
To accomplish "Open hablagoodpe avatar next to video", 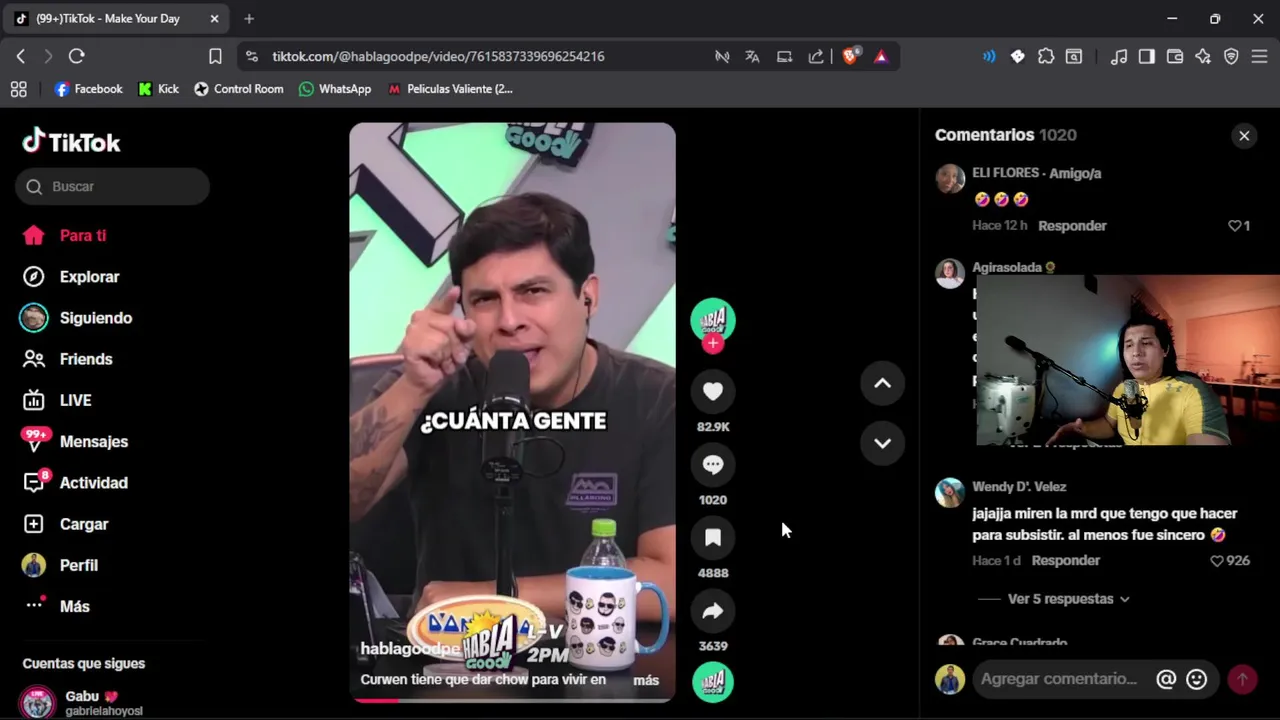I will [x=713, y=320].
